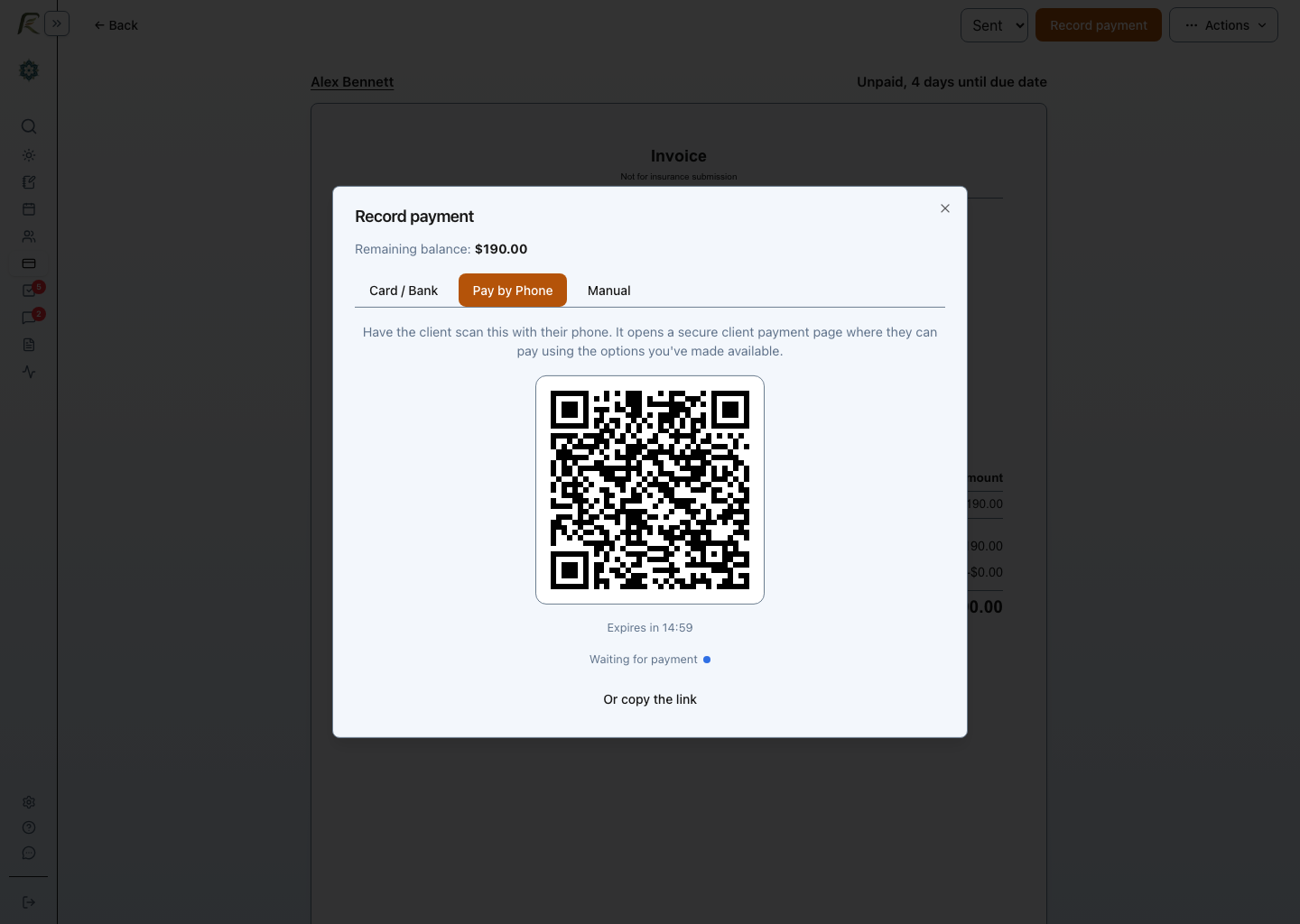
Task: Open the Help question-mark icon
Action: [29, 827]
